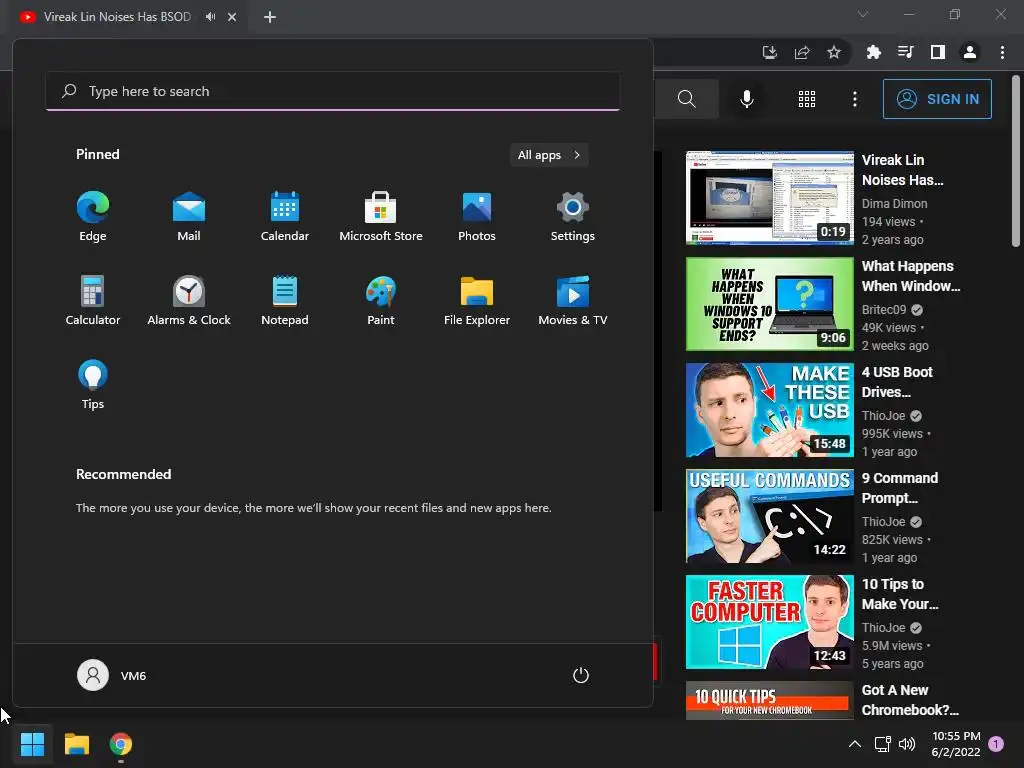Launch Movies & TV
Viewport: 1024px width, 768px height.
pyautogui.click(x=573, y=300)
